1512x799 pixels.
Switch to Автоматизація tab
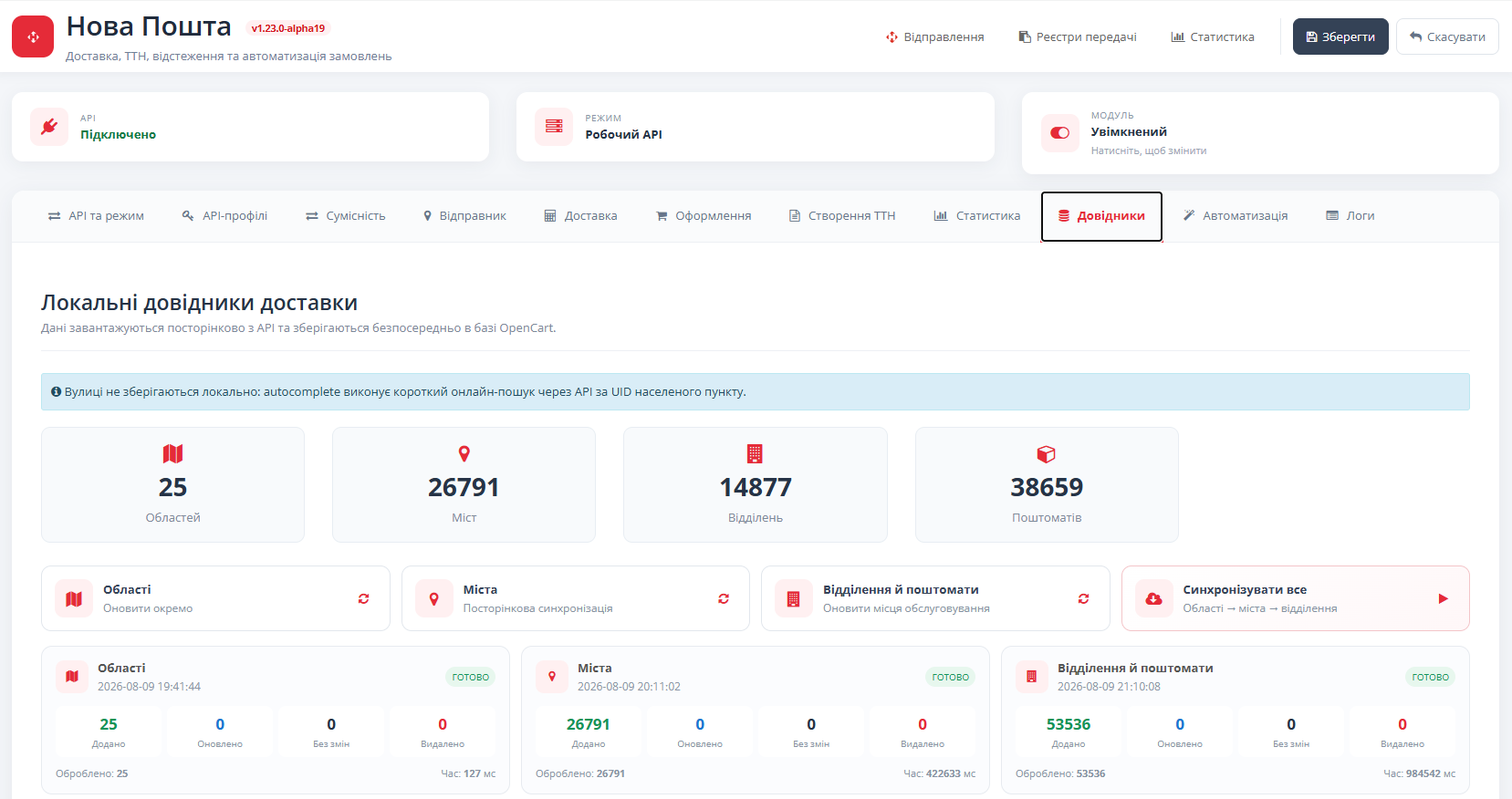coord(1236,216)
